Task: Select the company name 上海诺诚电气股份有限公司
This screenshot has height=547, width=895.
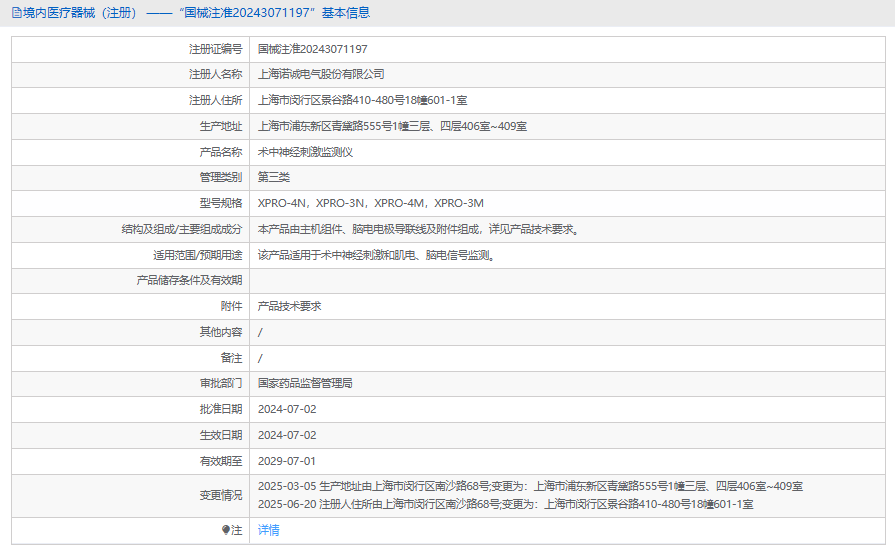Action: (x=321, y=74)
